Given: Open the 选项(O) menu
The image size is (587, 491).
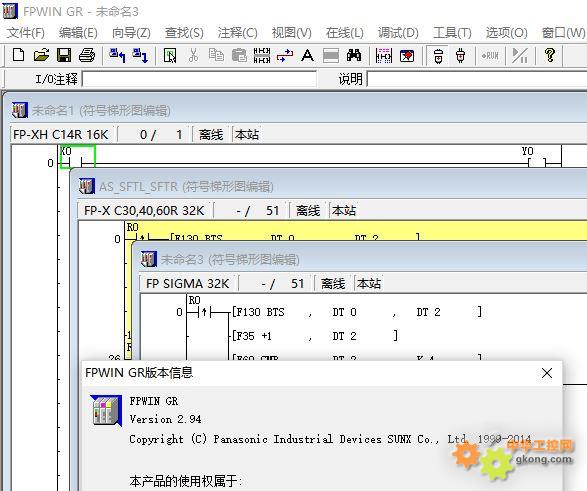Looking at the screenshot, I should tap(506, 33).
